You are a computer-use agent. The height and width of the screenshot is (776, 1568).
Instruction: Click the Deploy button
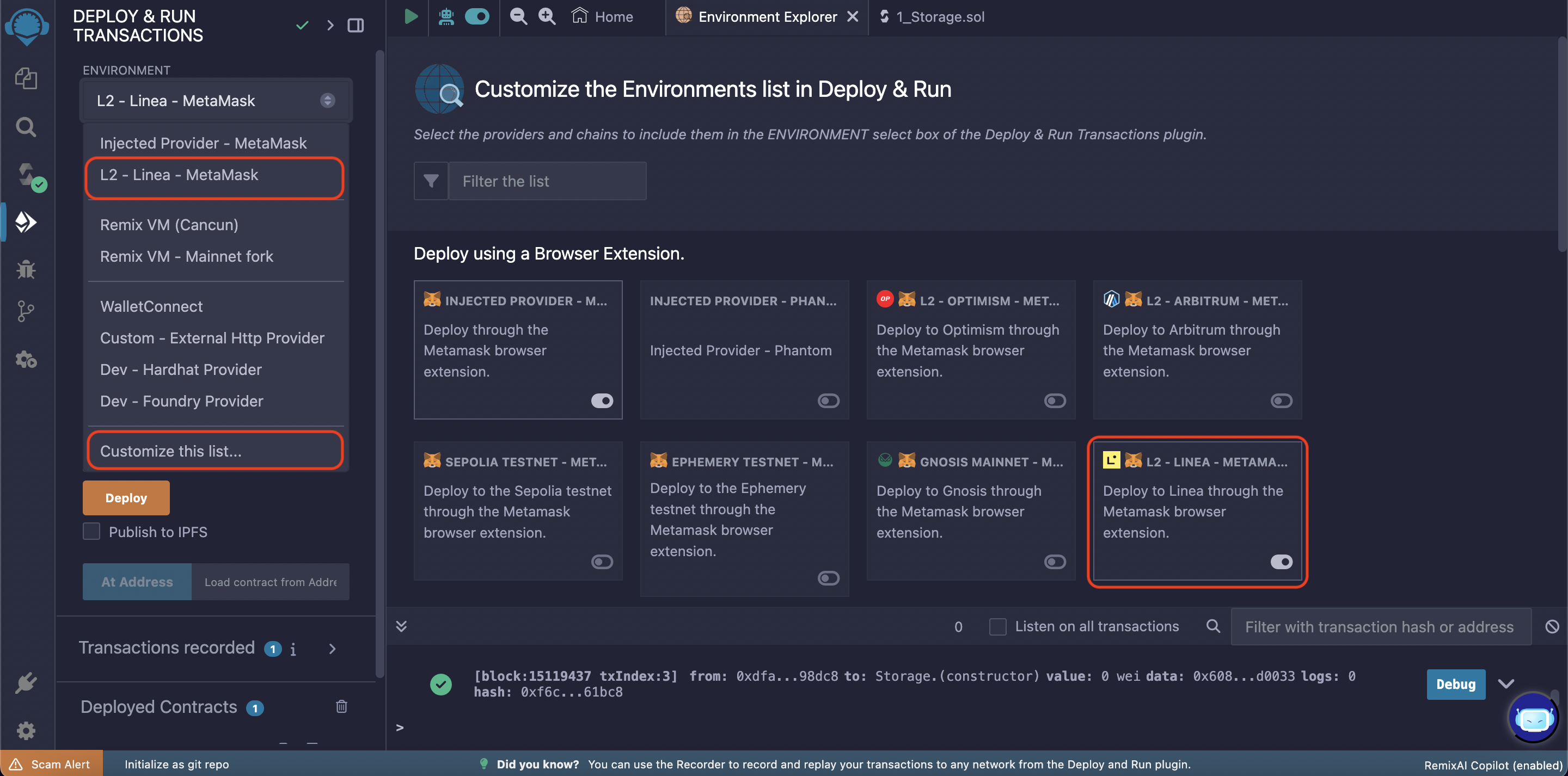pyautogui.click(x=125, y=497)
